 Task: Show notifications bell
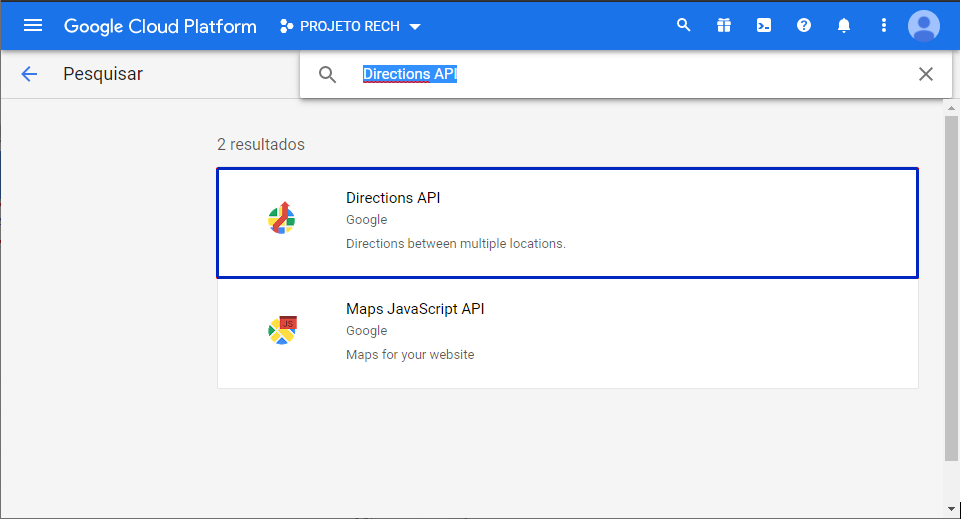(844, 26)
